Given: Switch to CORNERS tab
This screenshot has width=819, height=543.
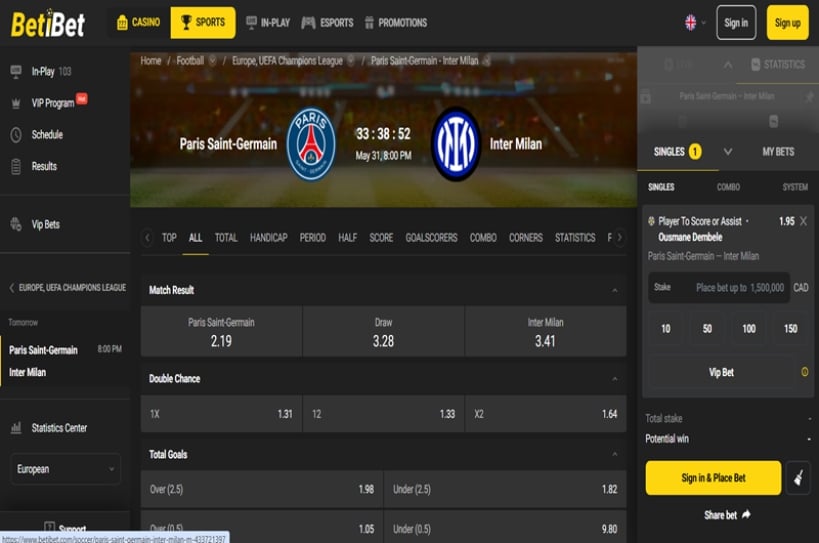Looking at the screenshot, I should pos(525,238).
